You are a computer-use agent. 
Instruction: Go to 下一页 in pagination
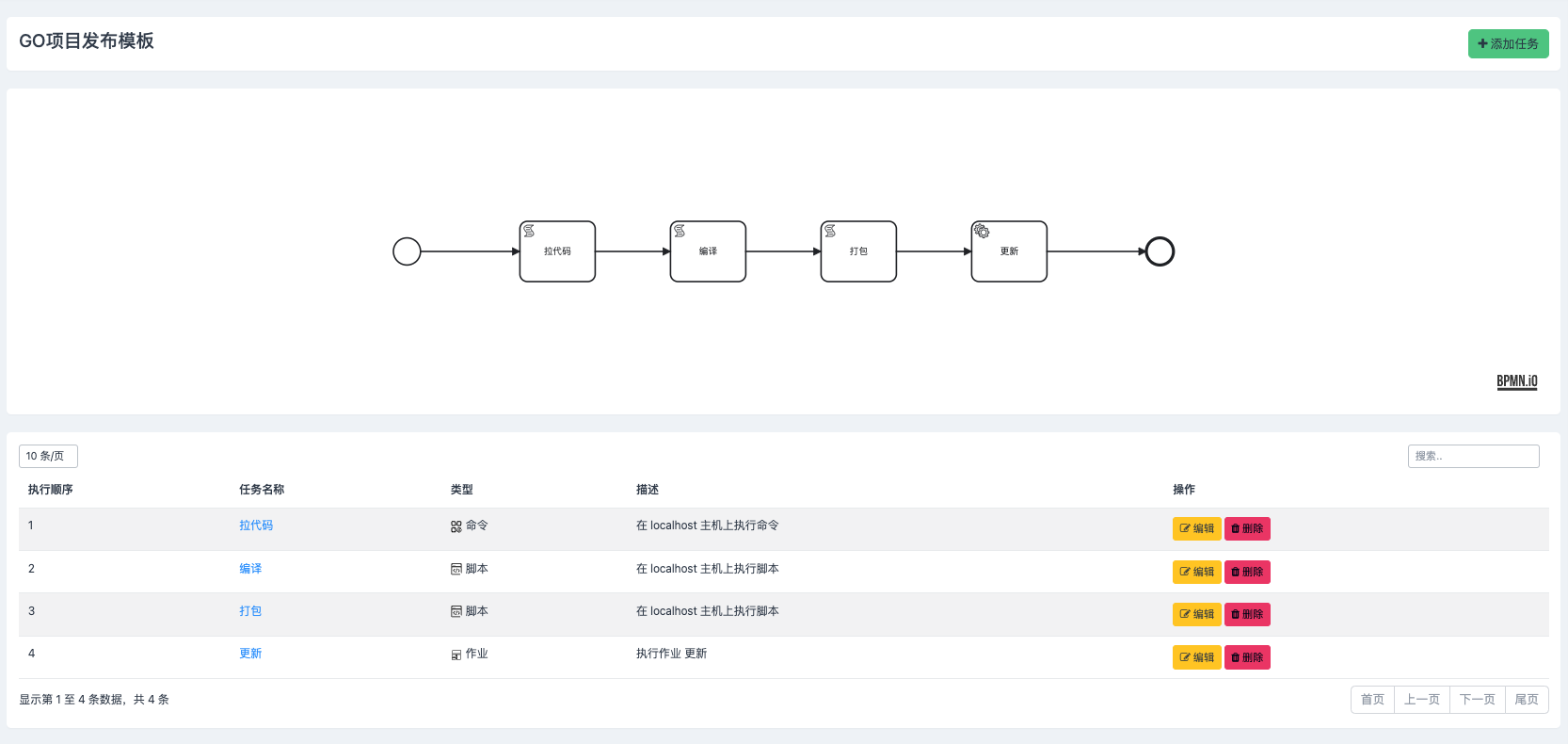(1477, 700)
